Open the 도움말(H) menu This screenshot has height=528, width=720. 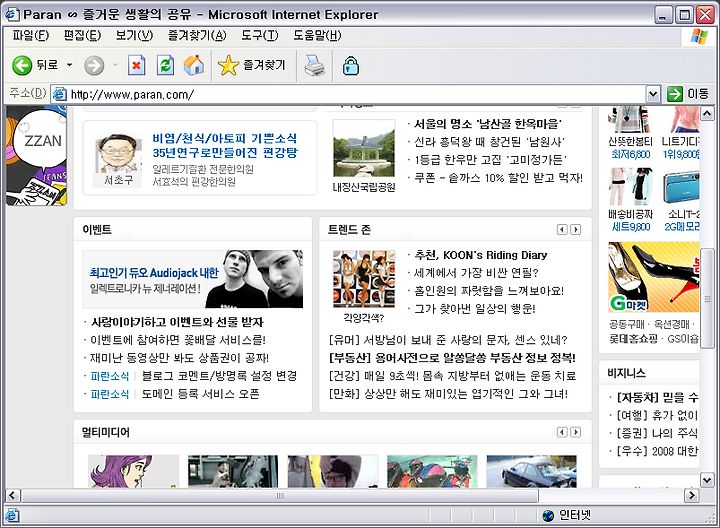click(x=317, y=35)
